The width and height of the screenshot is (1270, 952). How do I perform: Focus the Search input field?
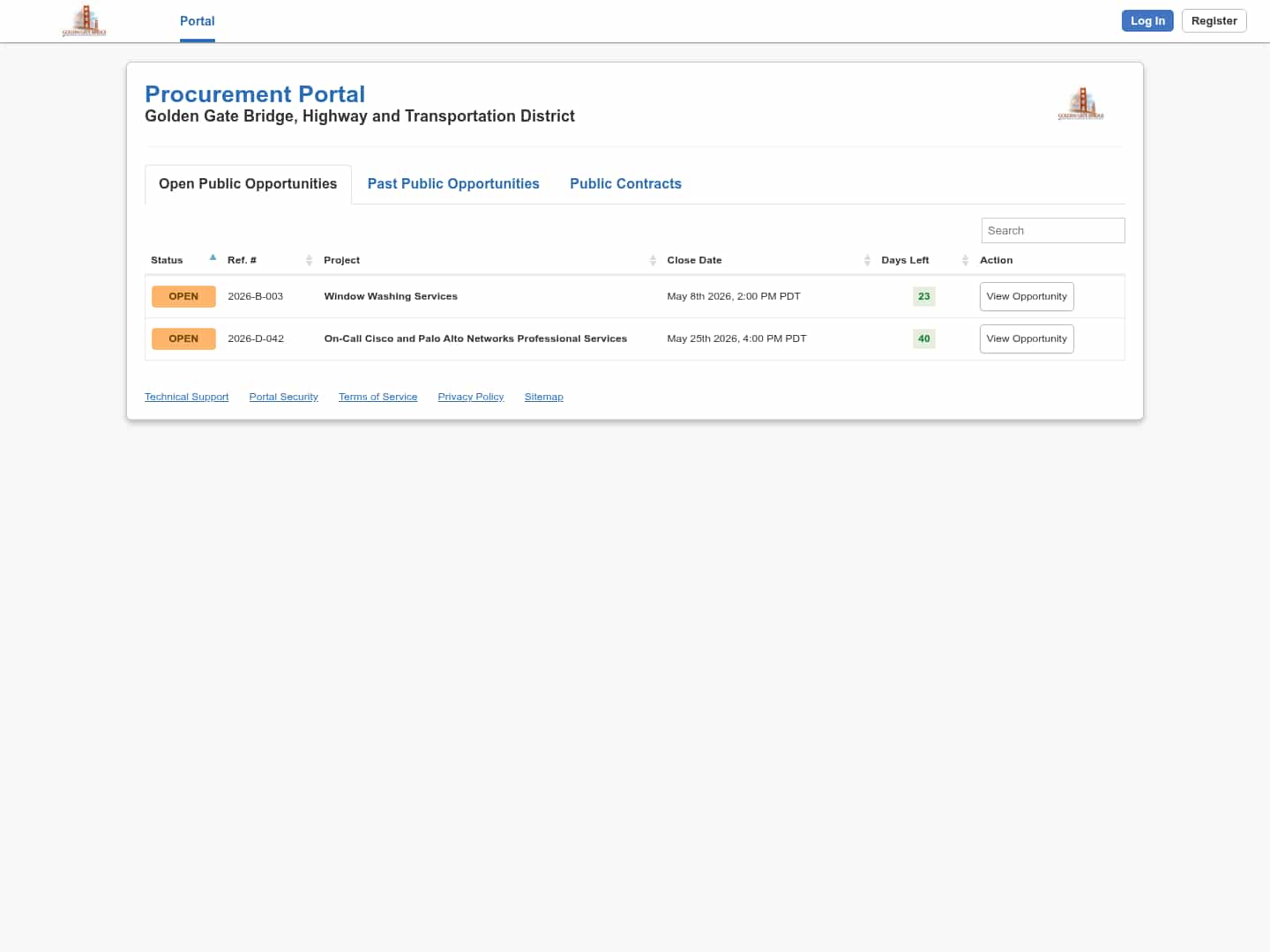(1052, 230)
